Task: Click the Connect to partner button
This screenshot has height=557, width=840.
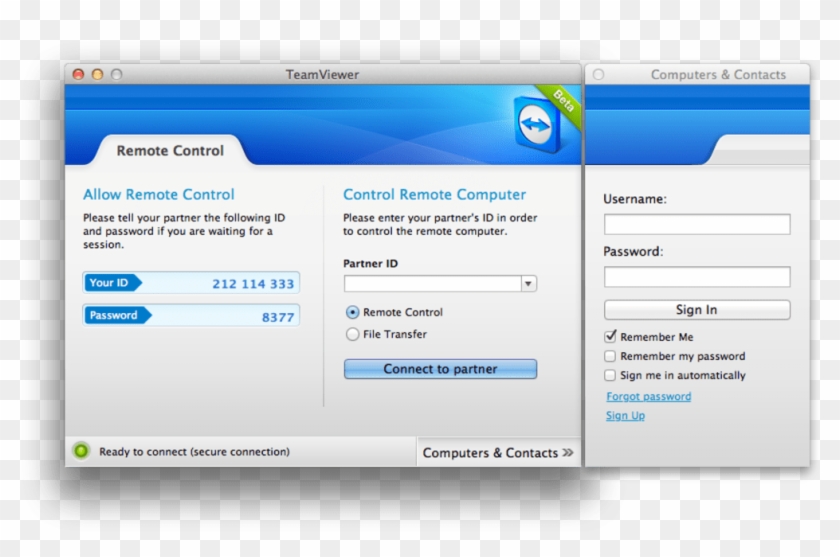Action: [x=440, y=369]
